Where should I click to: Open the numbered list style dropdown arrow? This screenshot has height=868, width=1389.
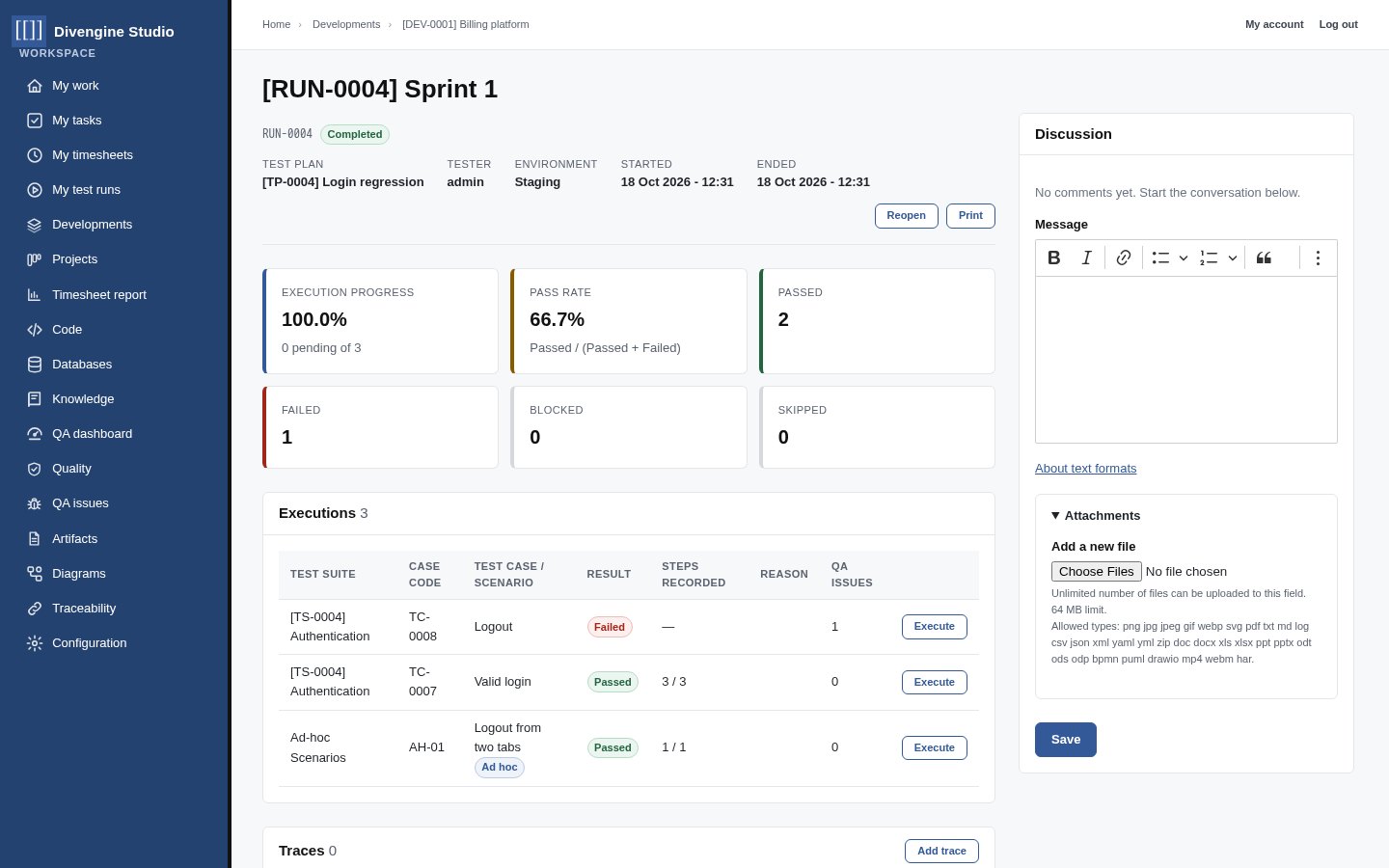tap(1233, 258)
